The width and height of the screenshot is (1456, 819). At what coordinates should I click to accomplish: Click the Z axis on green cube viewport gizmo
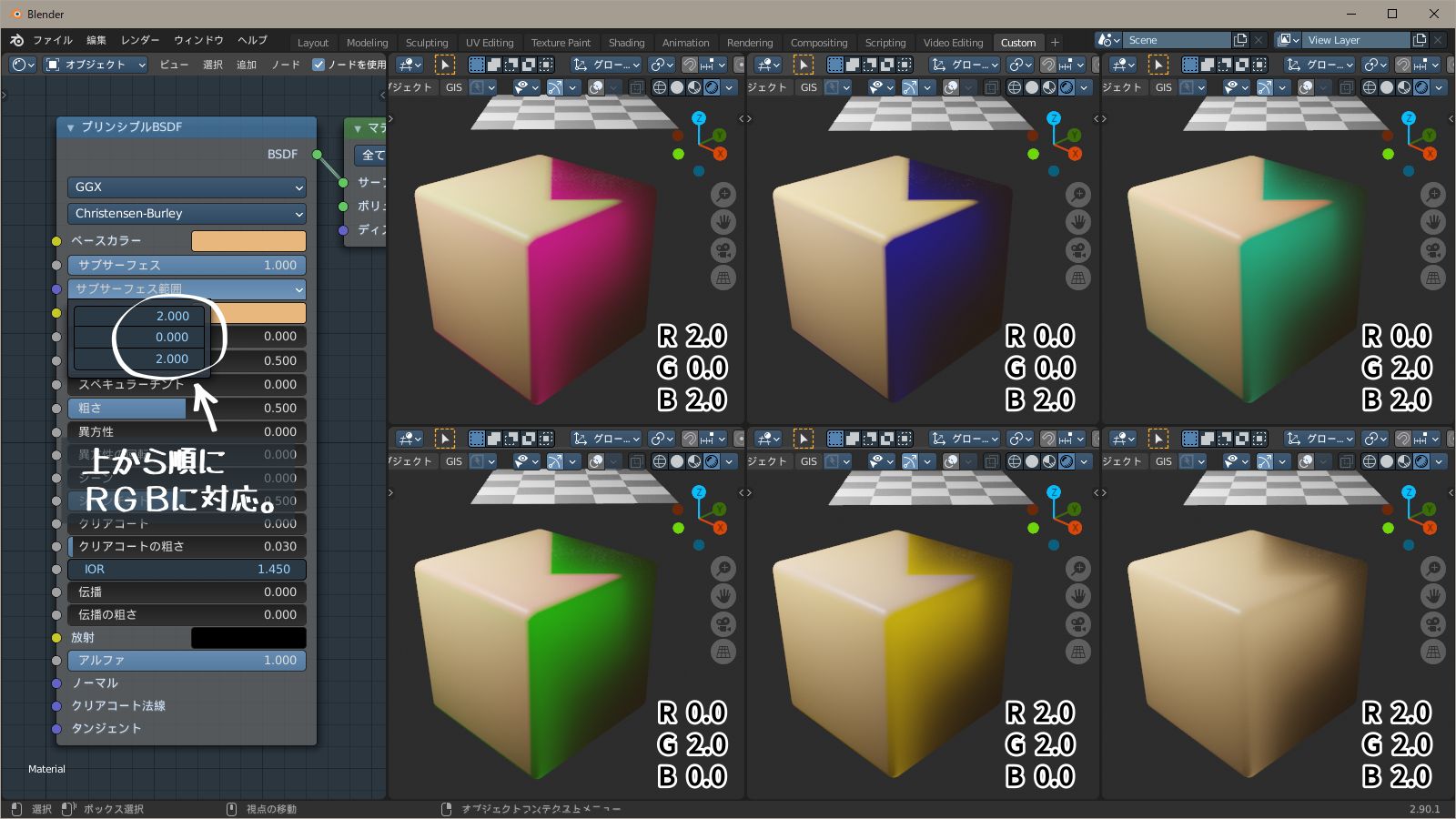pyautogui.click(x=699, y=492)
